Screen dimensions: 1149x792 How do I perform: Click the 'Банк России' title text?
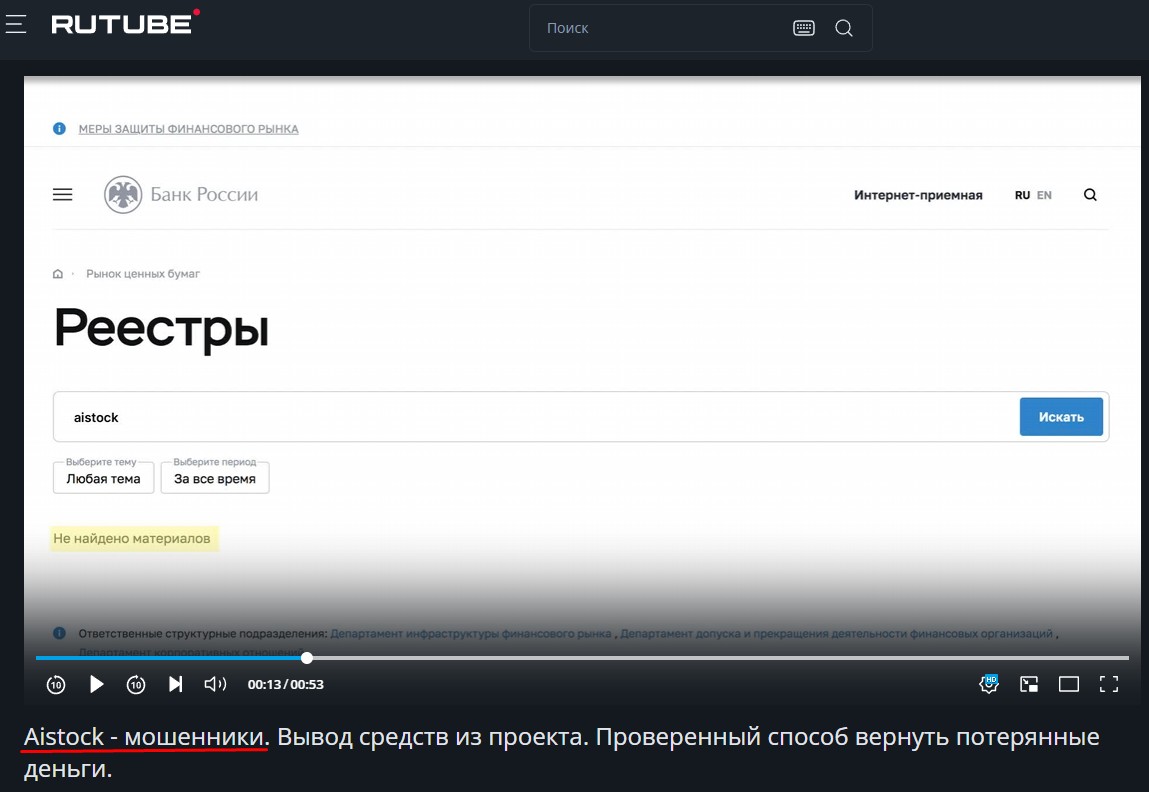(204, 195)
